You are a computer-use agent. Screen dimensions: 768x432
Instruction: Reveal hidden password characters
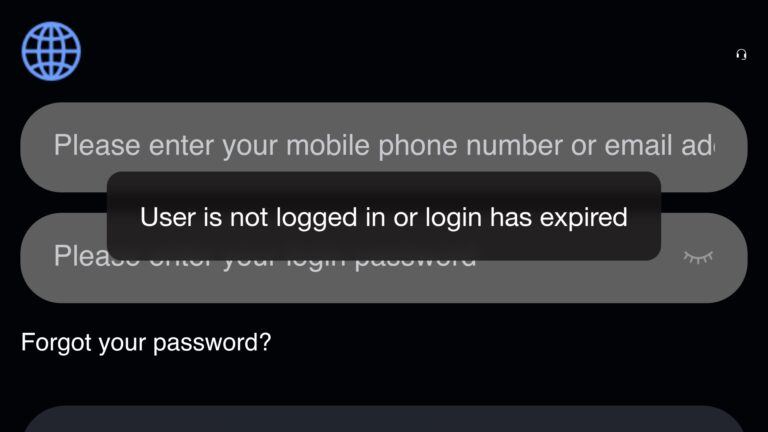(x=698, y=257)
